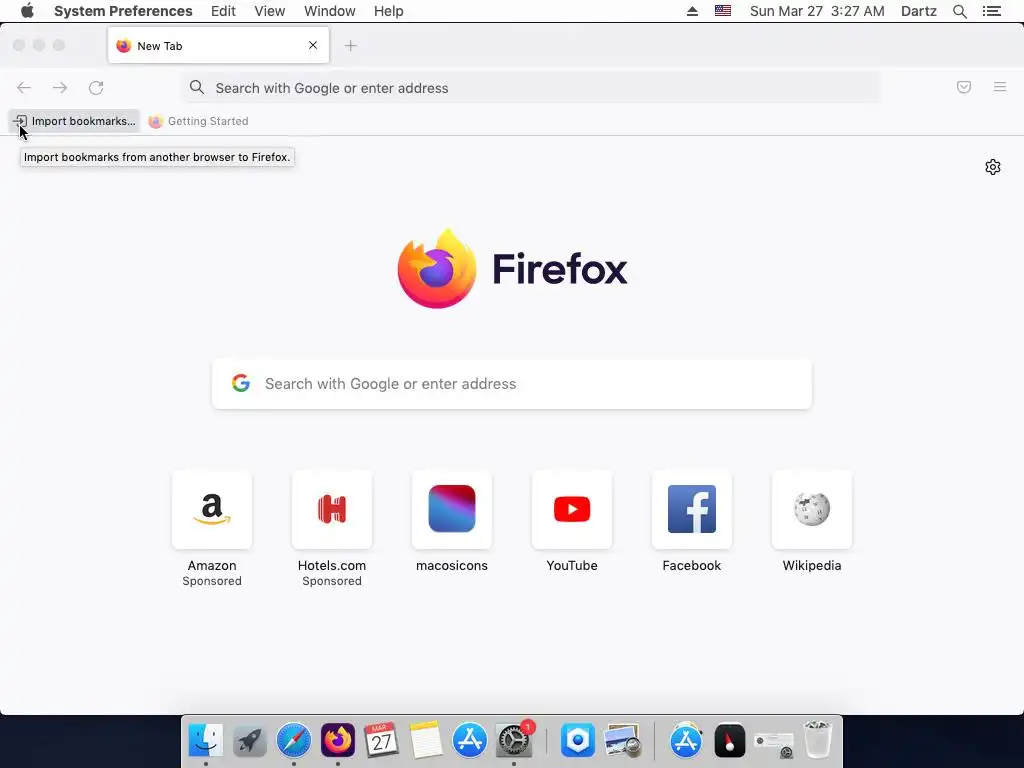Open the new tab personalize gear

tap(993, 167)
